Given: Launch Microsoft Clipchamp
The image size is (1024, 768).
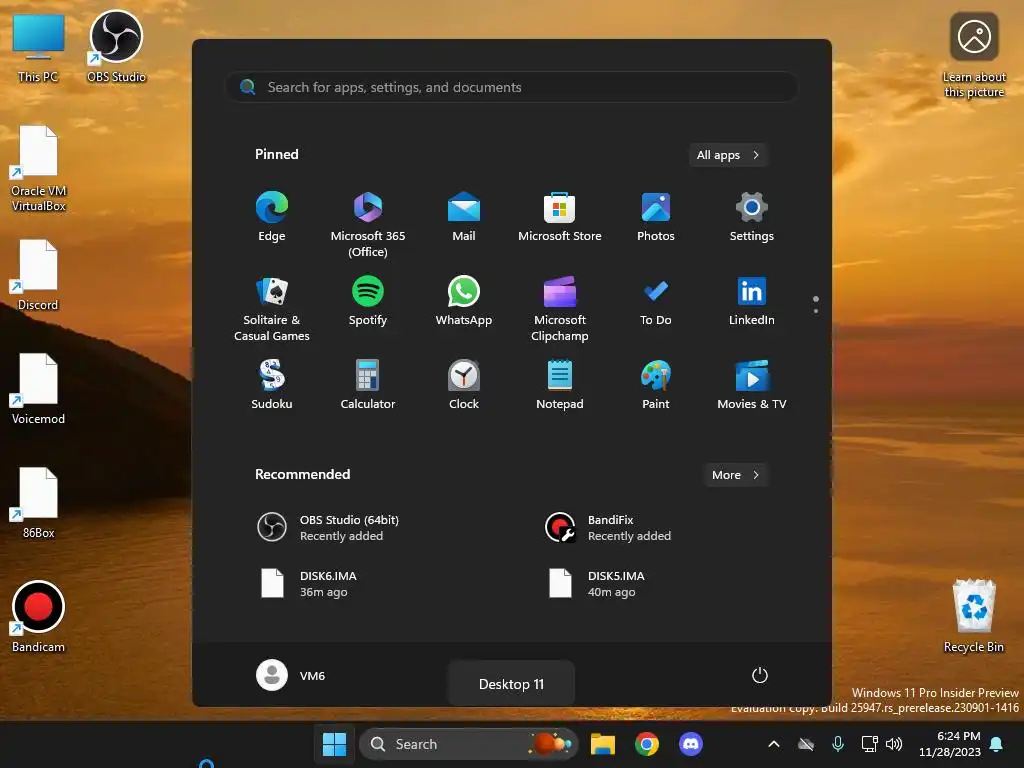Looking at the screenshot, I should 560,308.
